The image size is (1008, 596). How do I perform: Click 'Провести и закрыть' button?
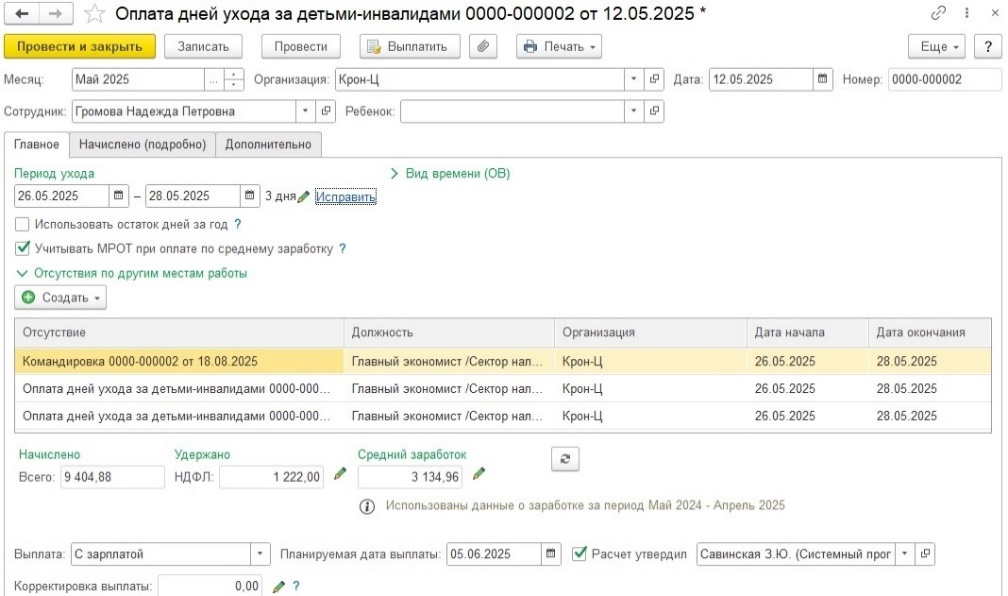(x=80, y=47)
